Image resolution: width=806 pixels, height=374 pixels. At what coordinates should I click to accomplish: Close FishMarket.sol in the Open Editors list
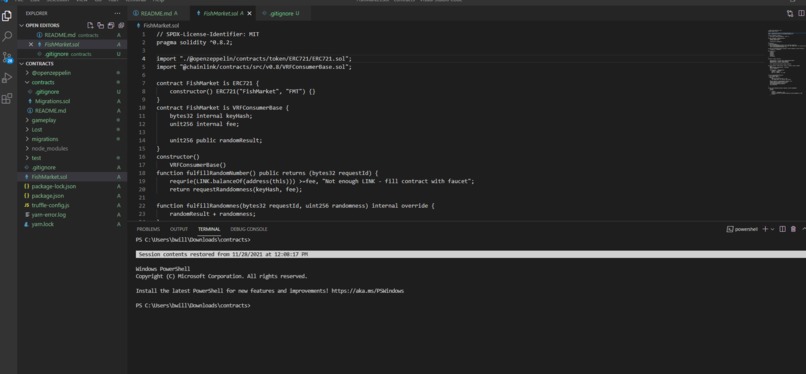pyautogui.click(x=31, y=45)
